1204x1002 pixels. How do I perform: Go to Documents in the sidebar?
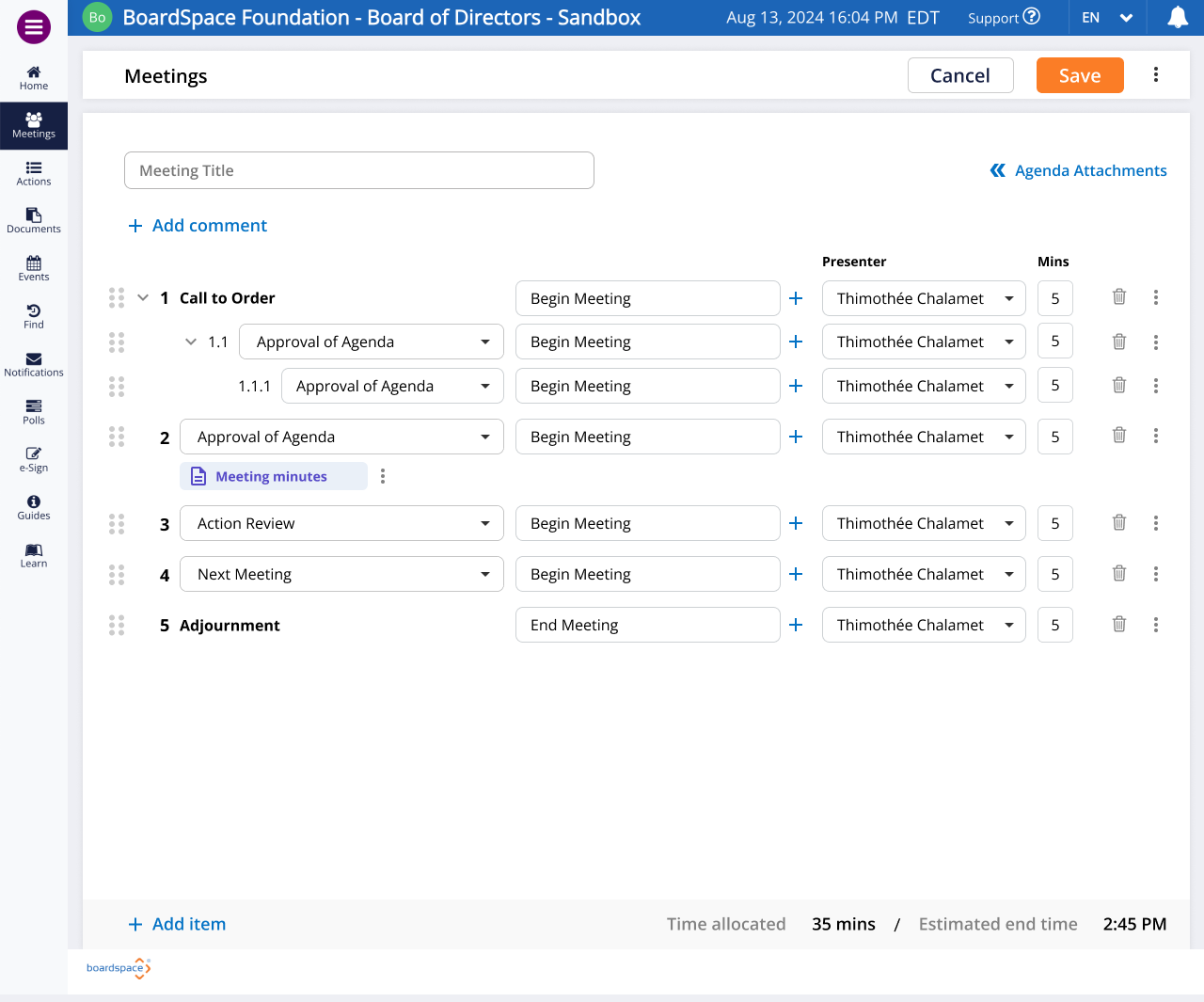click(x=34, y=221)
